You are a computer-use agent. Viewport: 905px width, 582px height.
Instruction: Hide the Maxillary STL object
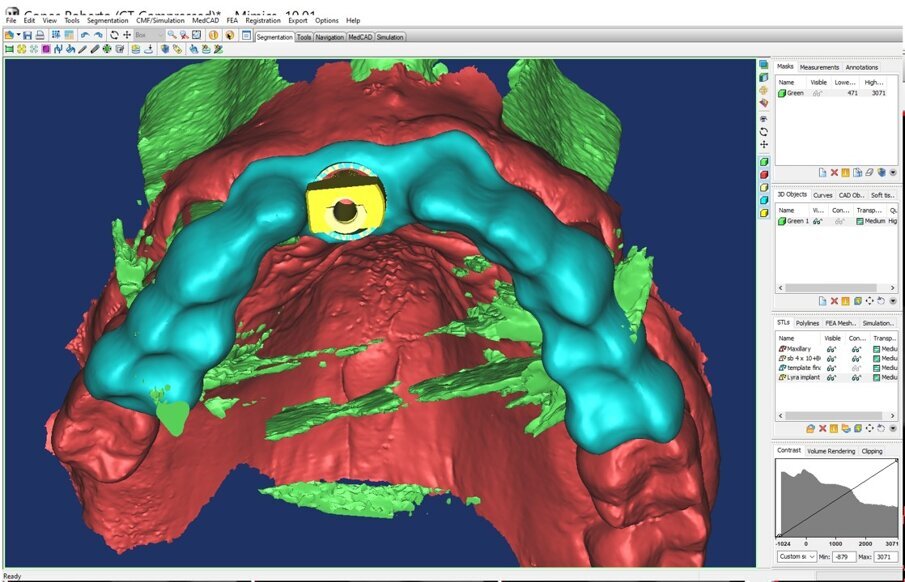click(x=832, y=349)
